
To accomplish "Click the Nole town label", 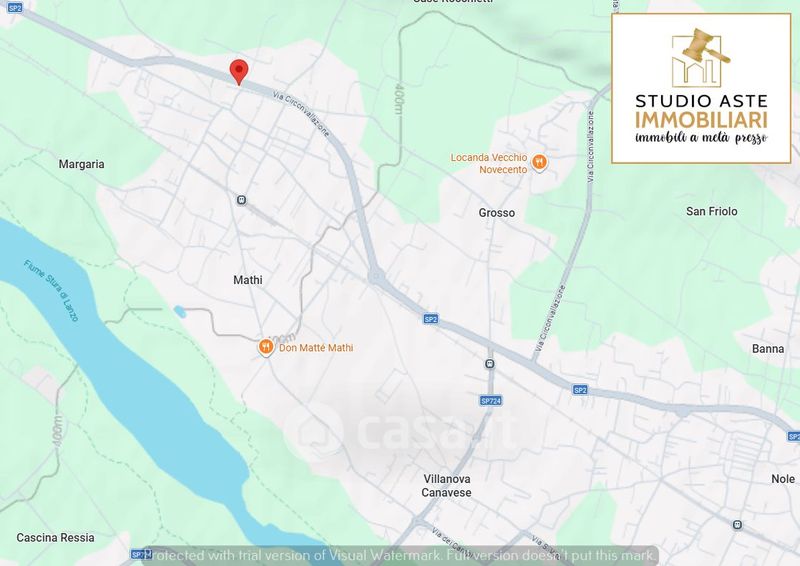I will tap(783, 479).
